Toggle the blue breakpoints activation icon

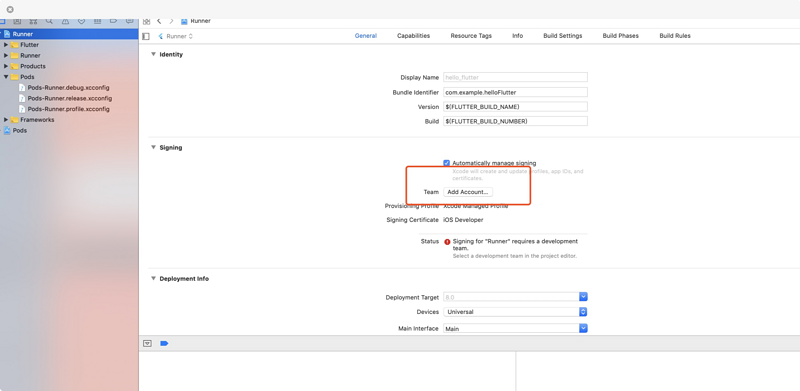(x=164, y=344)
